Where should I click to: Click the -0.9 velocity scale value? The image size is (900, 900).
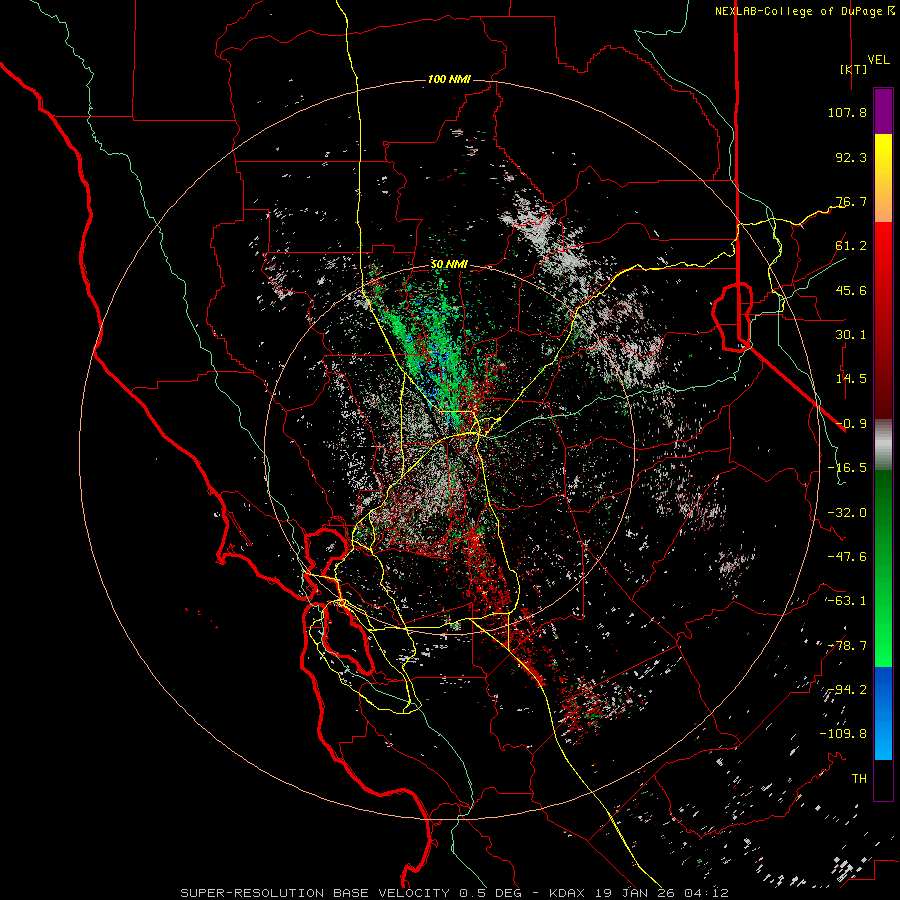point(851,424)
